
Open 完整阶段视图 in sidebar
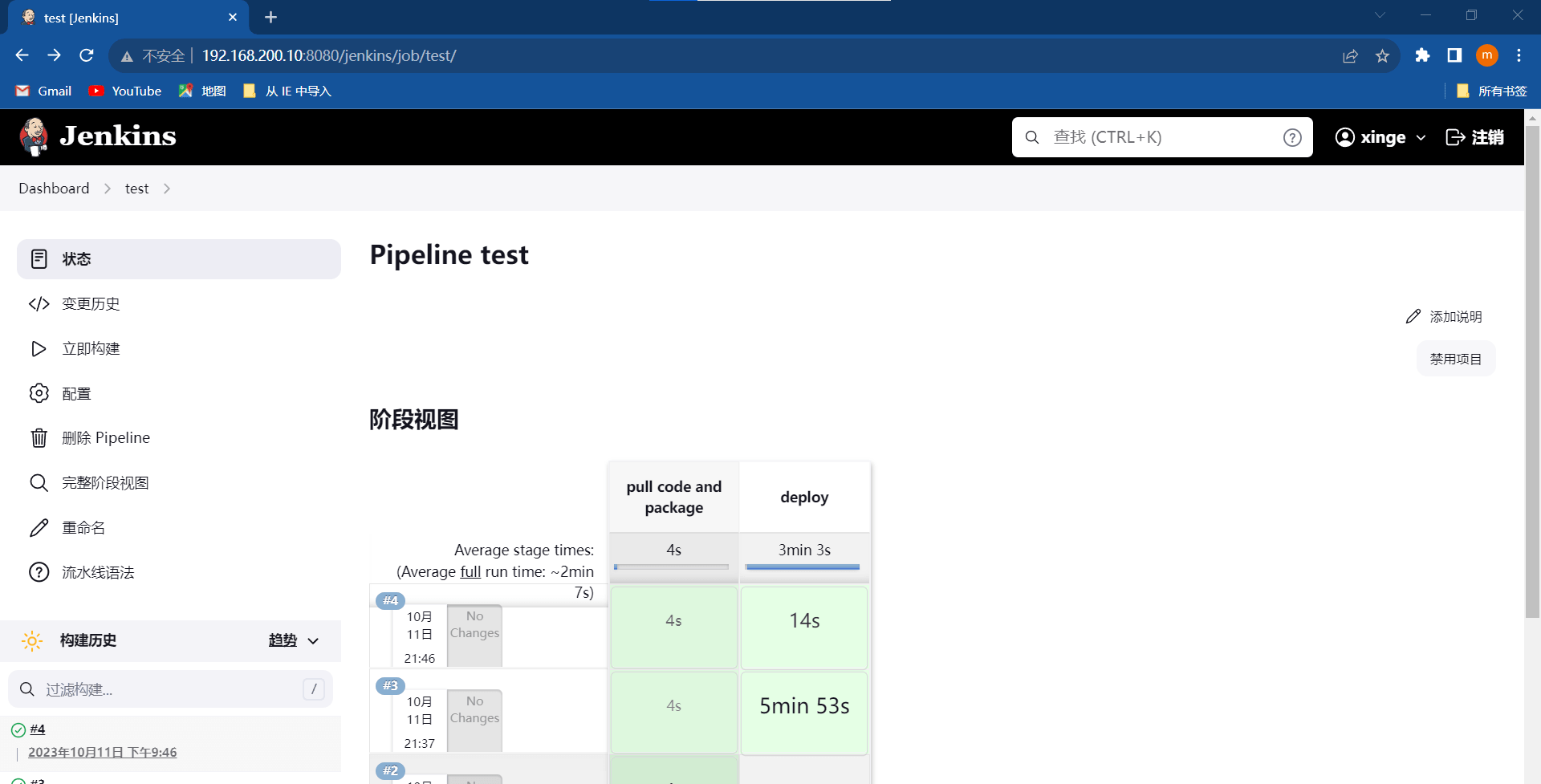pos(179,483)
